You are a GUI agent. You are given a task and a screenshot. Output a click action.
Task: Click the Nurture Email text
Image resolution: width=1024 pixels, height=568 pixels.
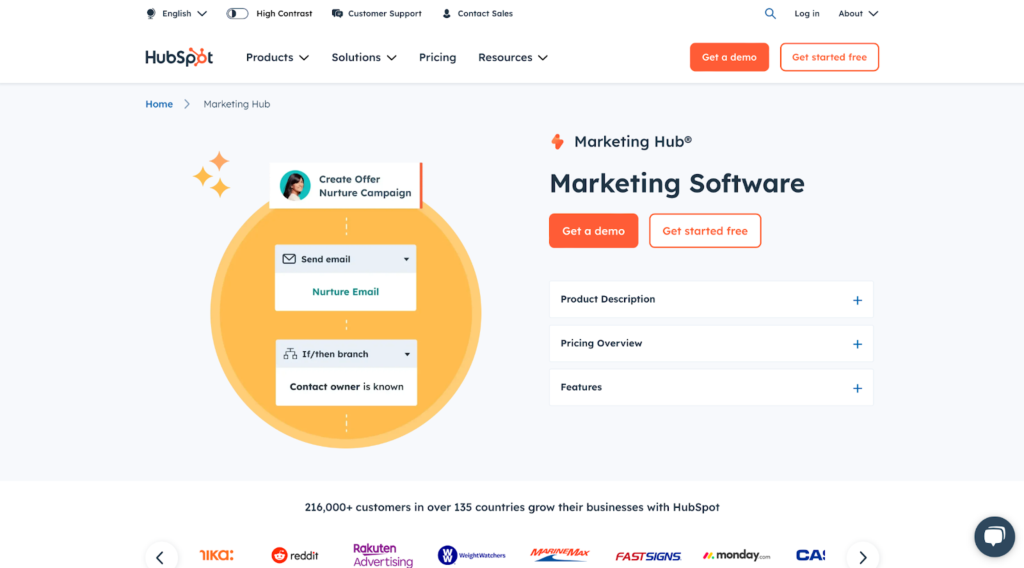[345, 292]
